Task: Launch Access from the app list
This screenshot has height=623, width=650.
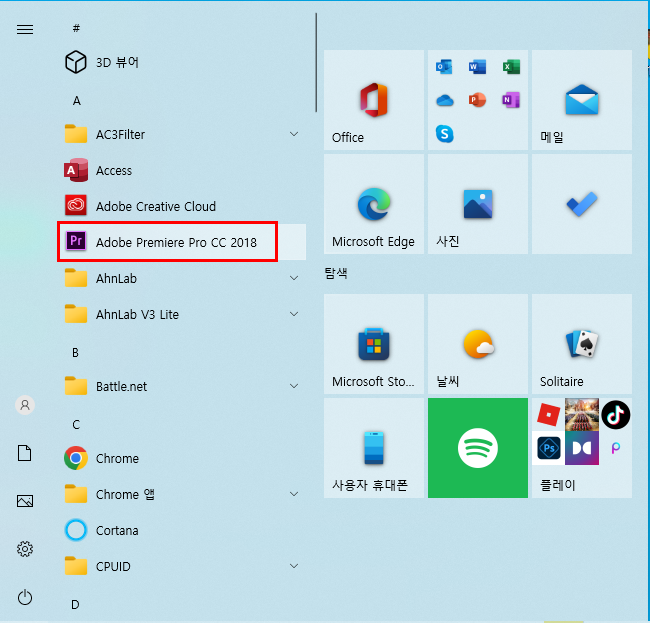Action: coord(182,170)
